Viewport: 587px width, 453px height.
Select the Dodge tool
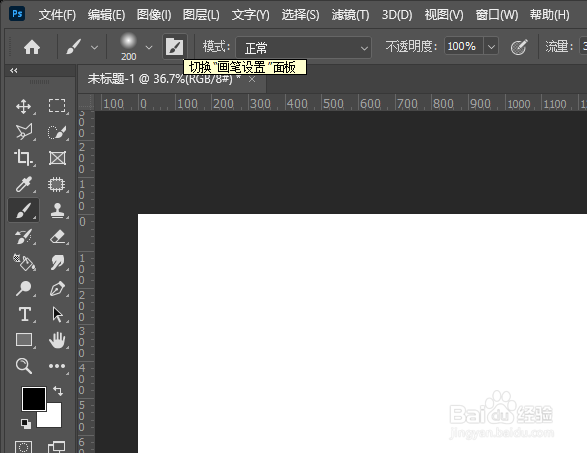[x=24, y=289]
